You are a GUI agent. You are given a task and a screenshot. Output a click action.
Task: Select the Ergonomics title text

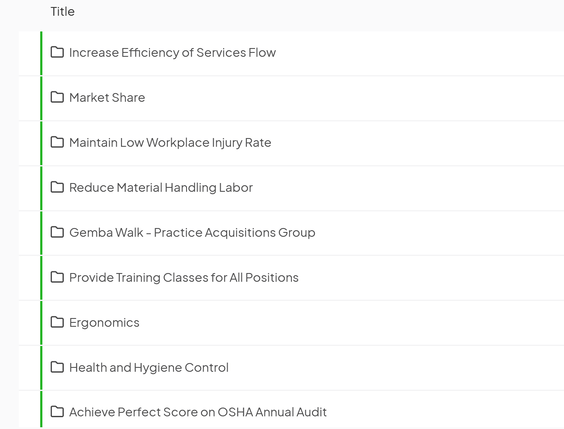pyautogui.click(x=104, y=323)
